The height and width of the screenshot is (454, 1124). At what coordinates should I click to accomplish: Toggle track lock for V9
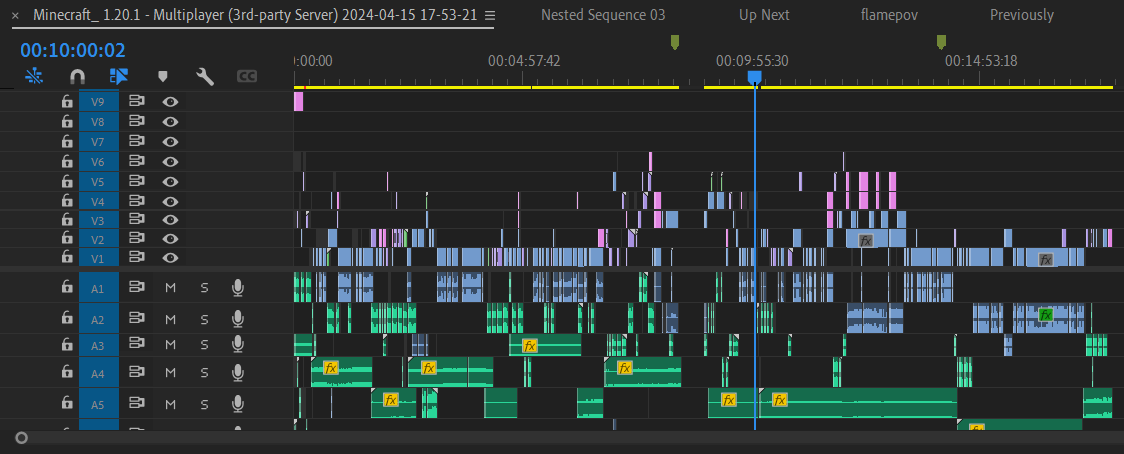[67, 102]
